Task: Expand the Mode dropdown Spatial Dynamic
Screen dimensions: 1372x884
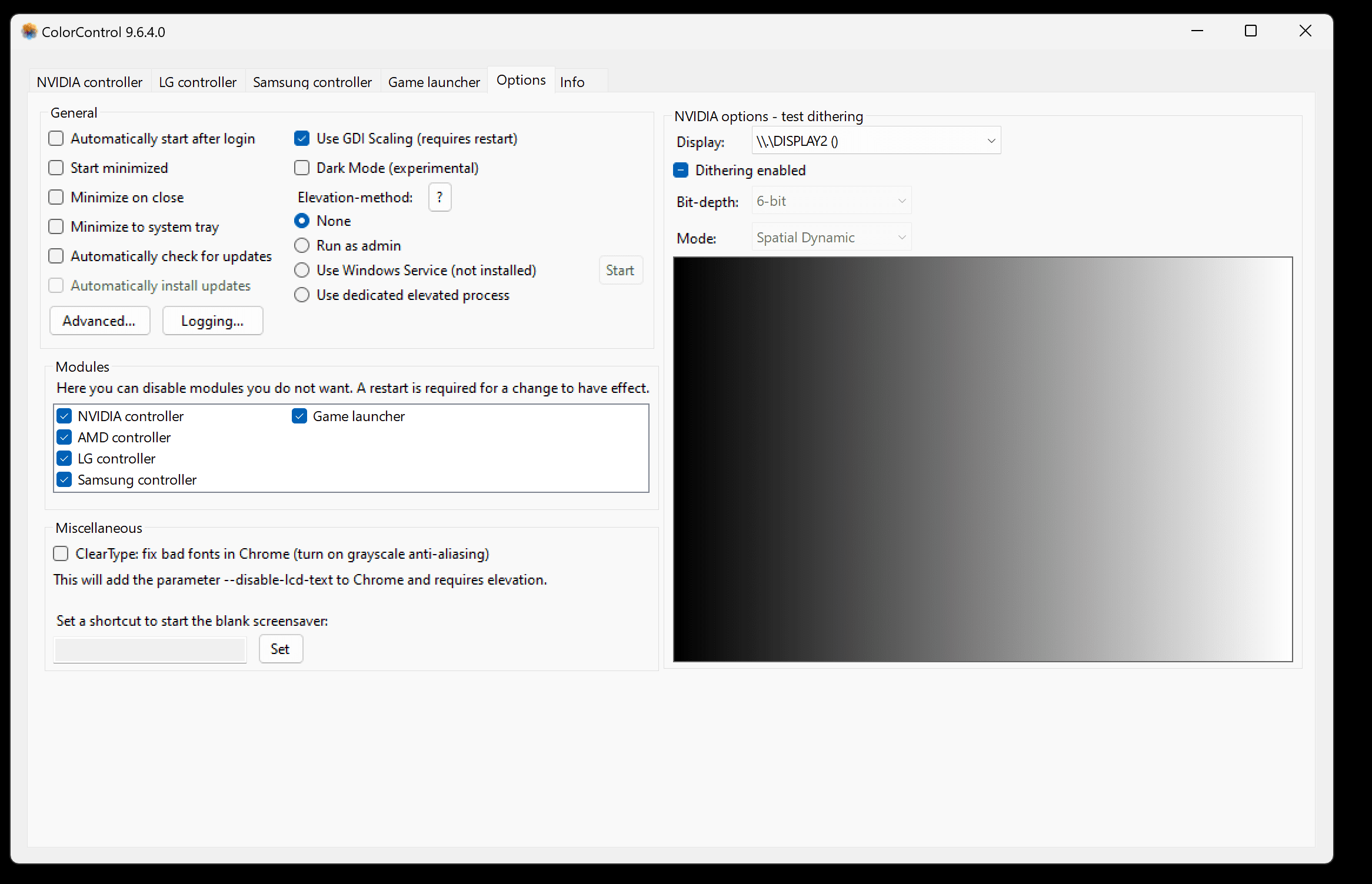Action: (x=831, y=237)
